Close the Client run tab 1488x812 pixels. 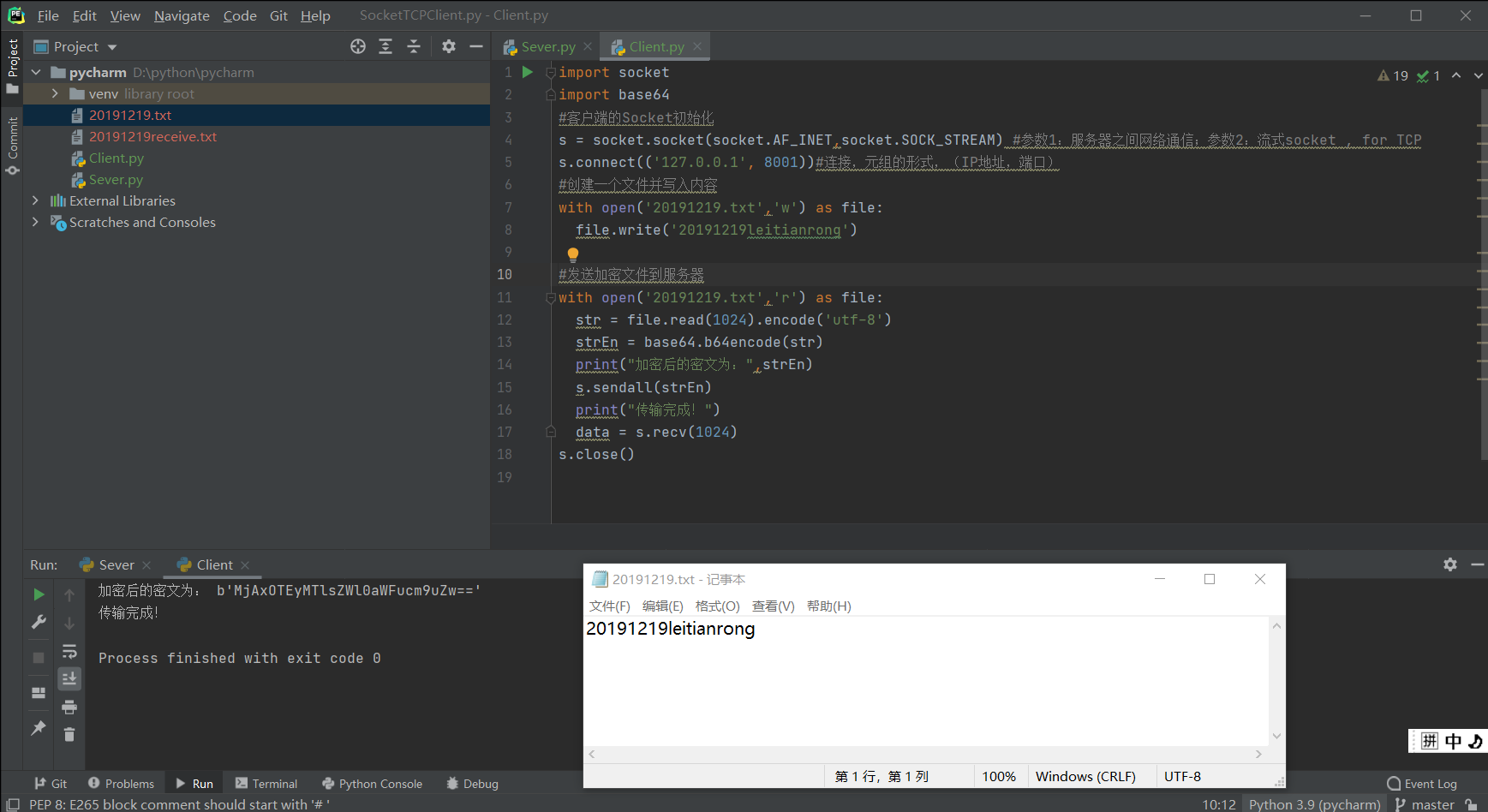(245, 564)
